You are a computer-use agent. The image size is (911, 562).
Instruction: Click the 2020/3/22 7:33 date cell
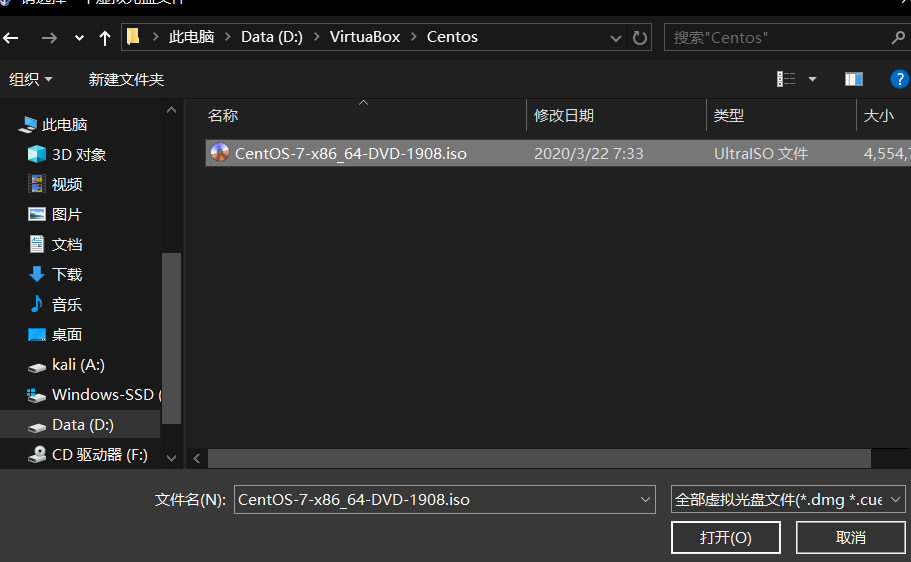[589, 153]
